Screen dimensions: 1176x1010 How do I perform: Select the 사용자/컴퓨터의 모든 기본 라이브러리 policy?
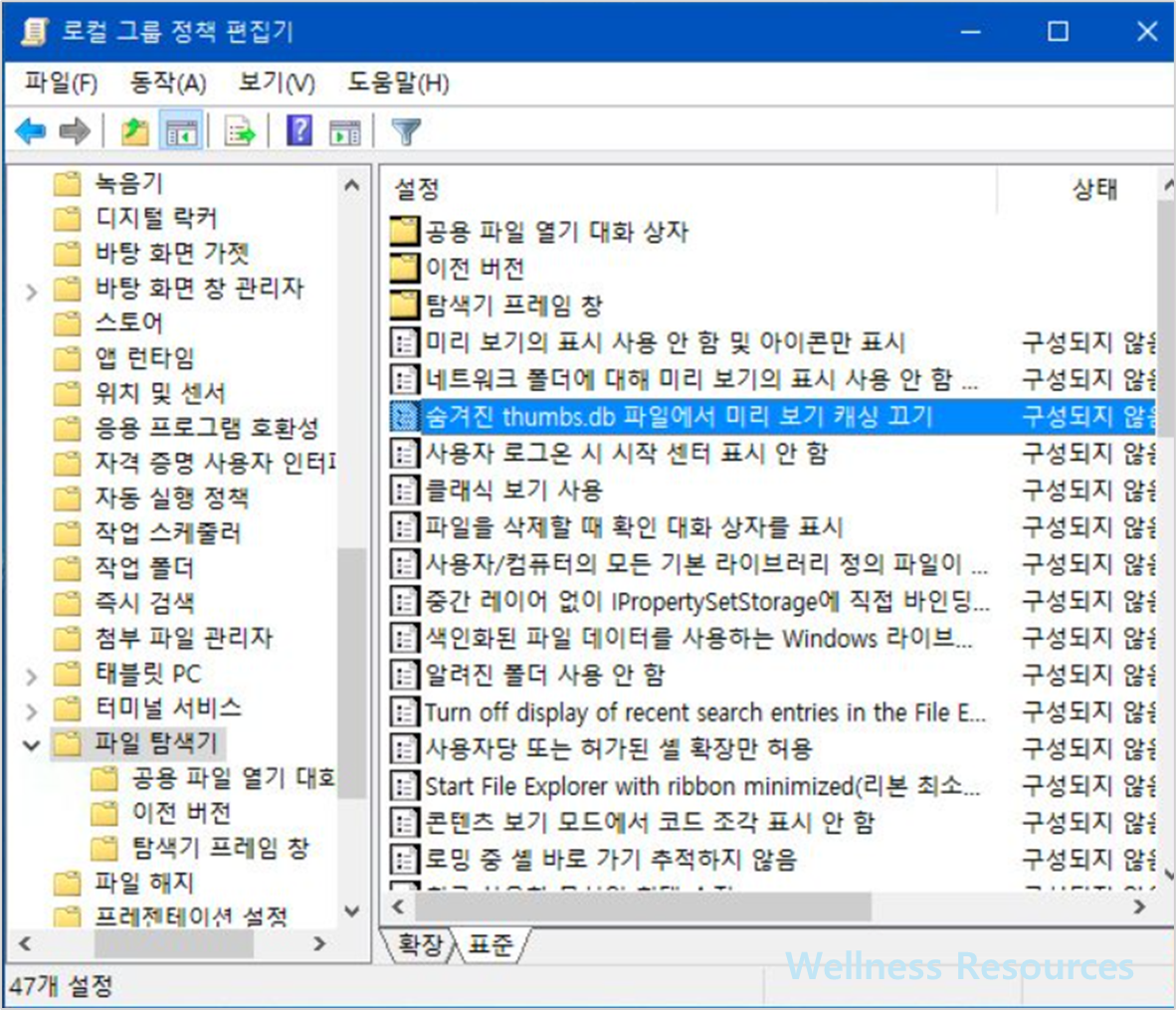[772, 564]
